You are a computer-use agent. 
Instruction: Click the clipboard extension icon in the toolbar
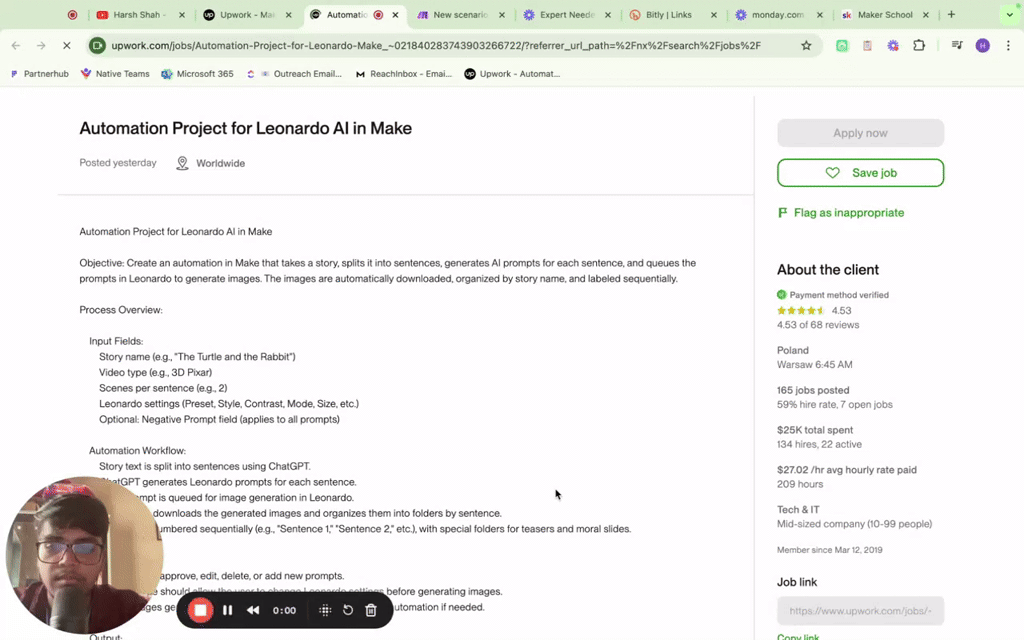[x=866, y=45]
